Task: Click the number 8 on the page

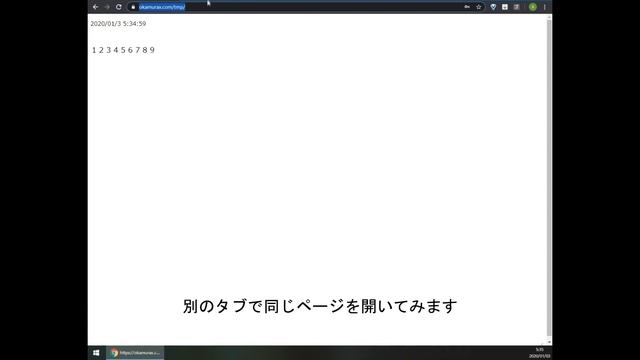Action: [144, 50]
